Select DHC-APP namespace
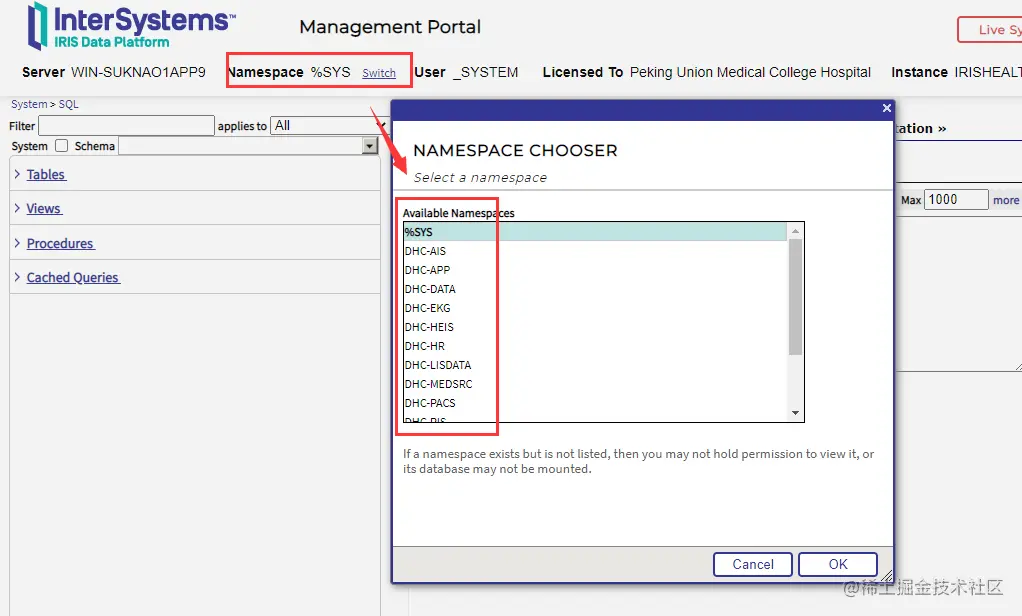Screen dimensions: 1022x616 click(595, 270)
